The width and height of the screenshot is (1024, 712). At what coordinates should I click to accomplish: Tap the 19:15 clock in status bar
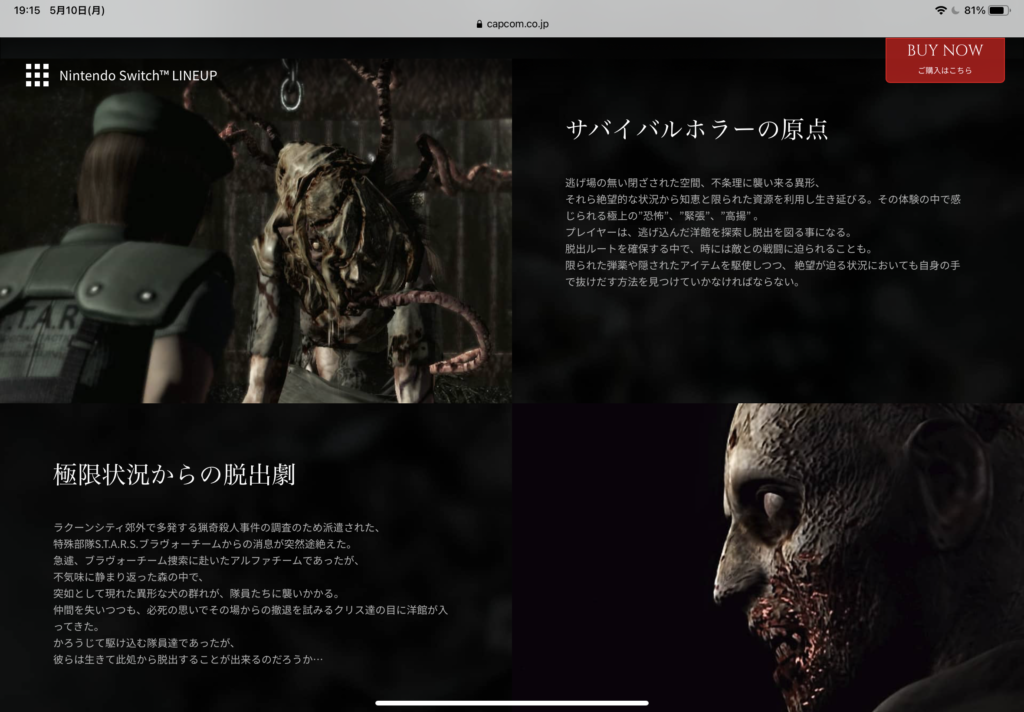tap(27, 10)
